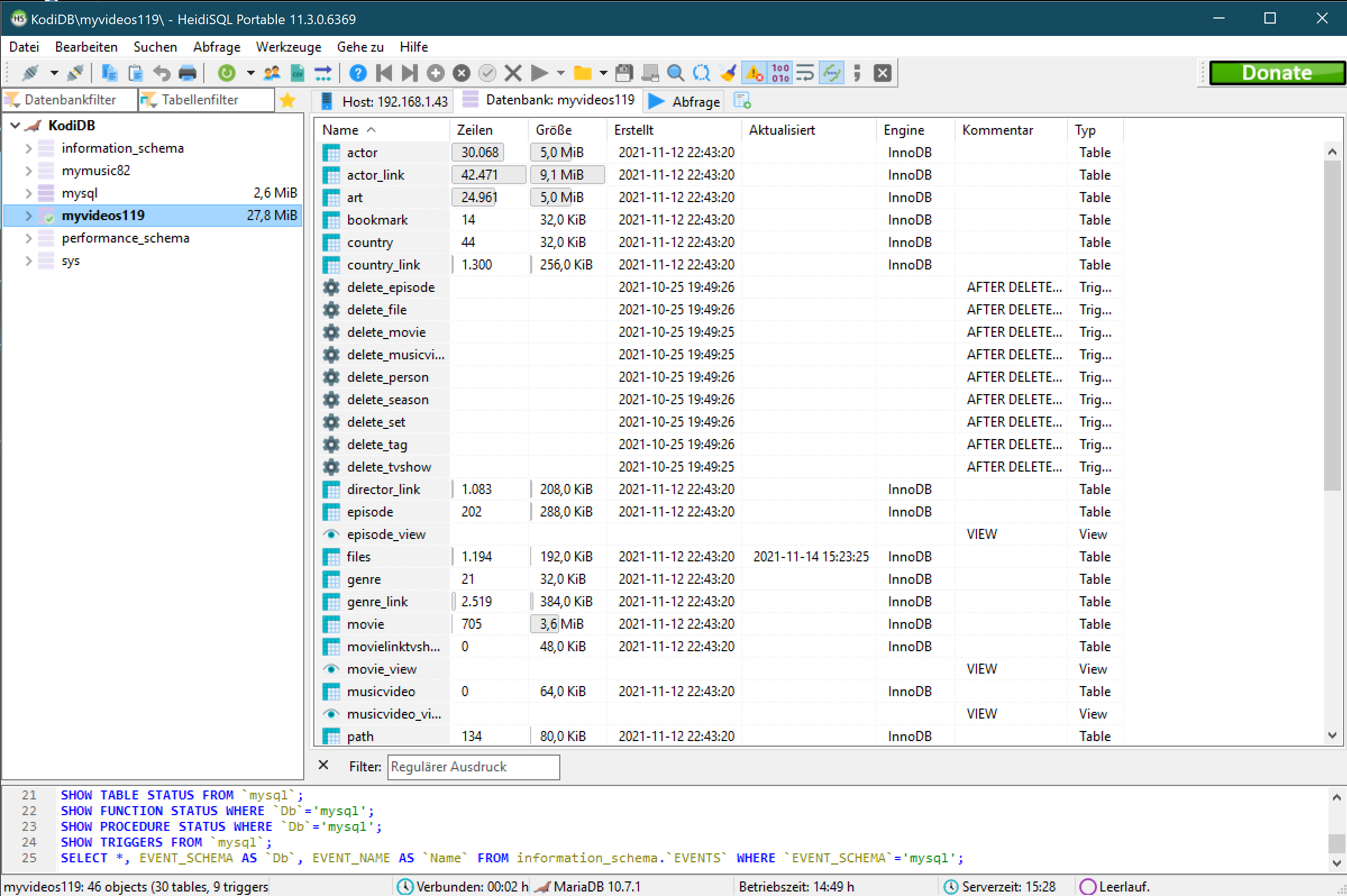The height and width of the screenshot is (896, 1347).
Task: Click the disconnect from server icon
Action: point(76,73)
